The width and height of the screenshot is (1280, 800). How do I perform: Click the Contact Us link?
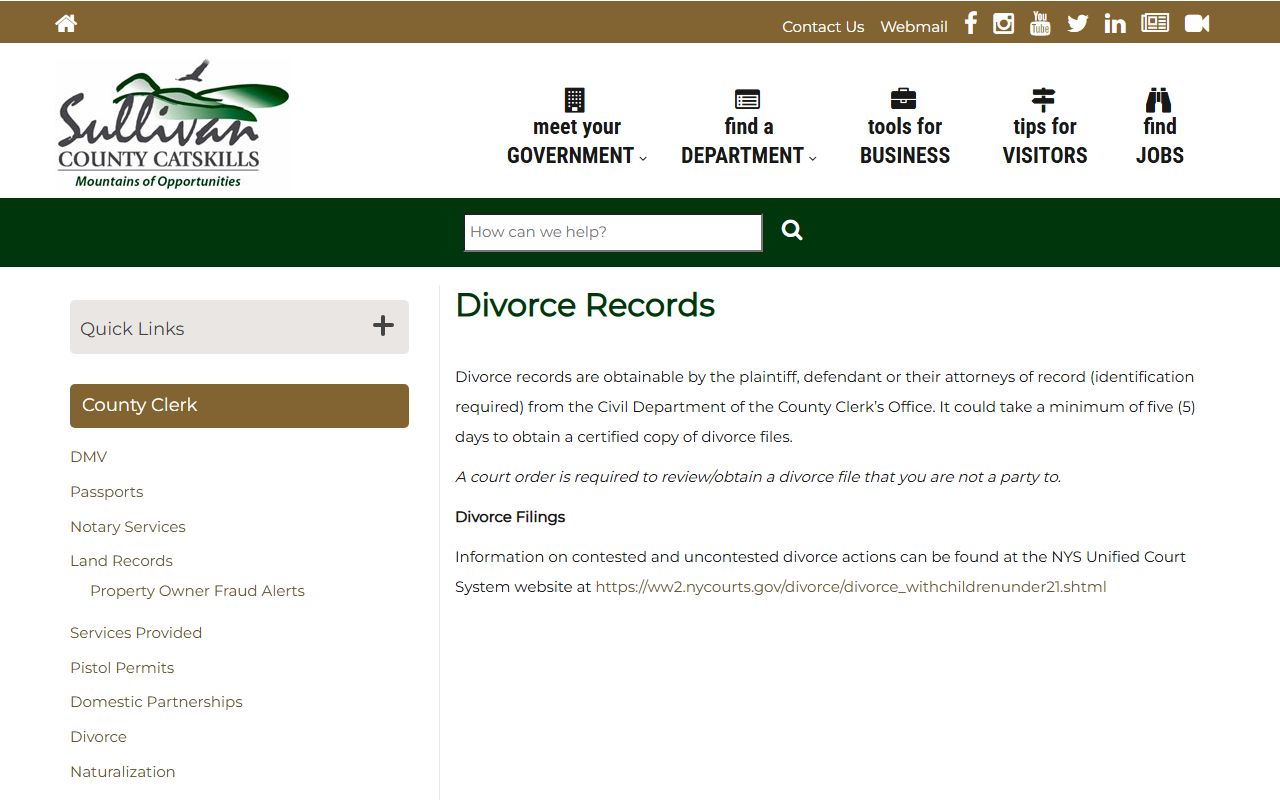[823, 27]
